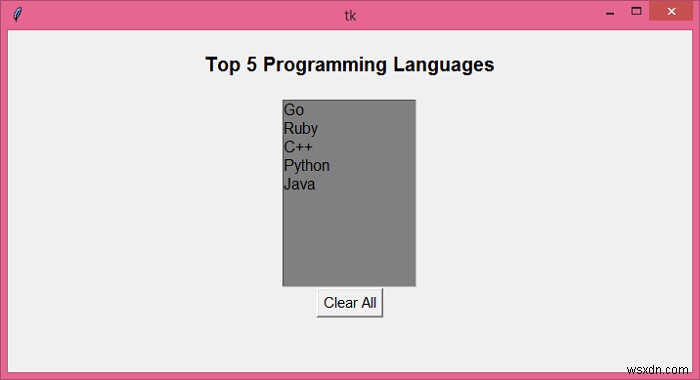This screenshot has width=700, height=380.
Task: Select Go in the listbox
Action: 349,110
